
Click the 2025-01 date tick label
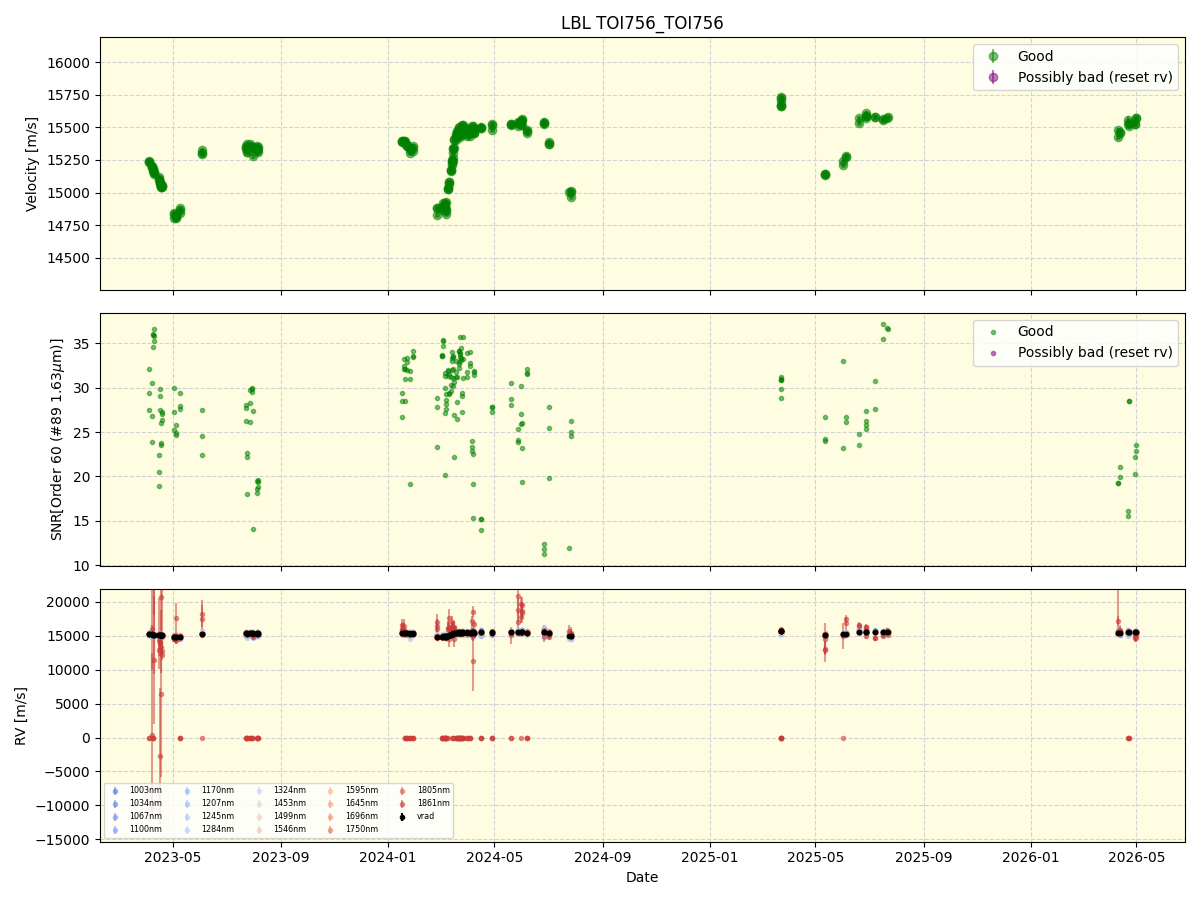tap(709, 857)
